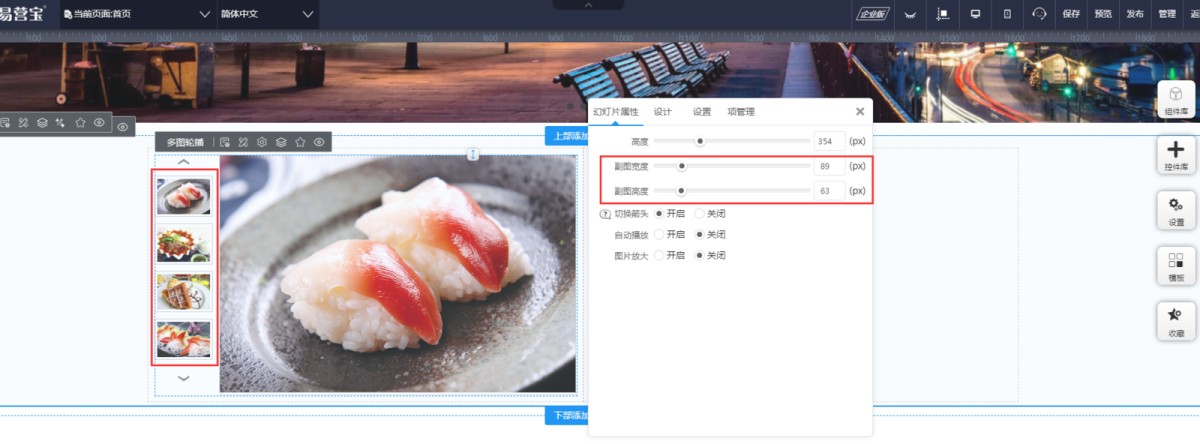
Task: Select the first sushi thumbnail
Action: 184,196
